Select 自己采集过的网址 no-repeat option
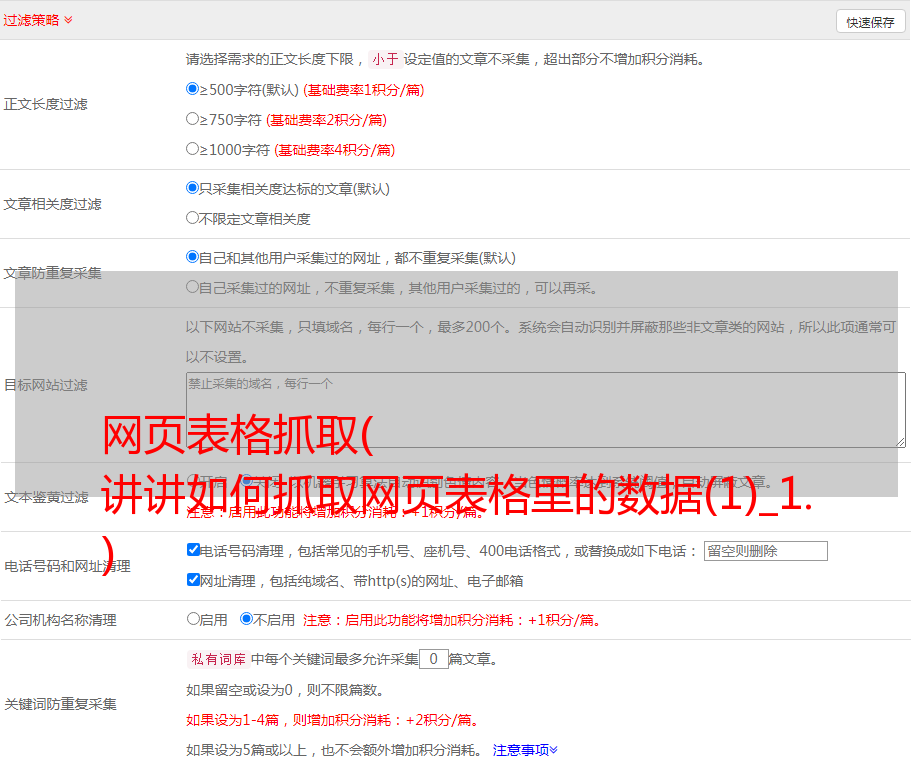The height and width of the screenshot is (768, 912). point(193,287)
